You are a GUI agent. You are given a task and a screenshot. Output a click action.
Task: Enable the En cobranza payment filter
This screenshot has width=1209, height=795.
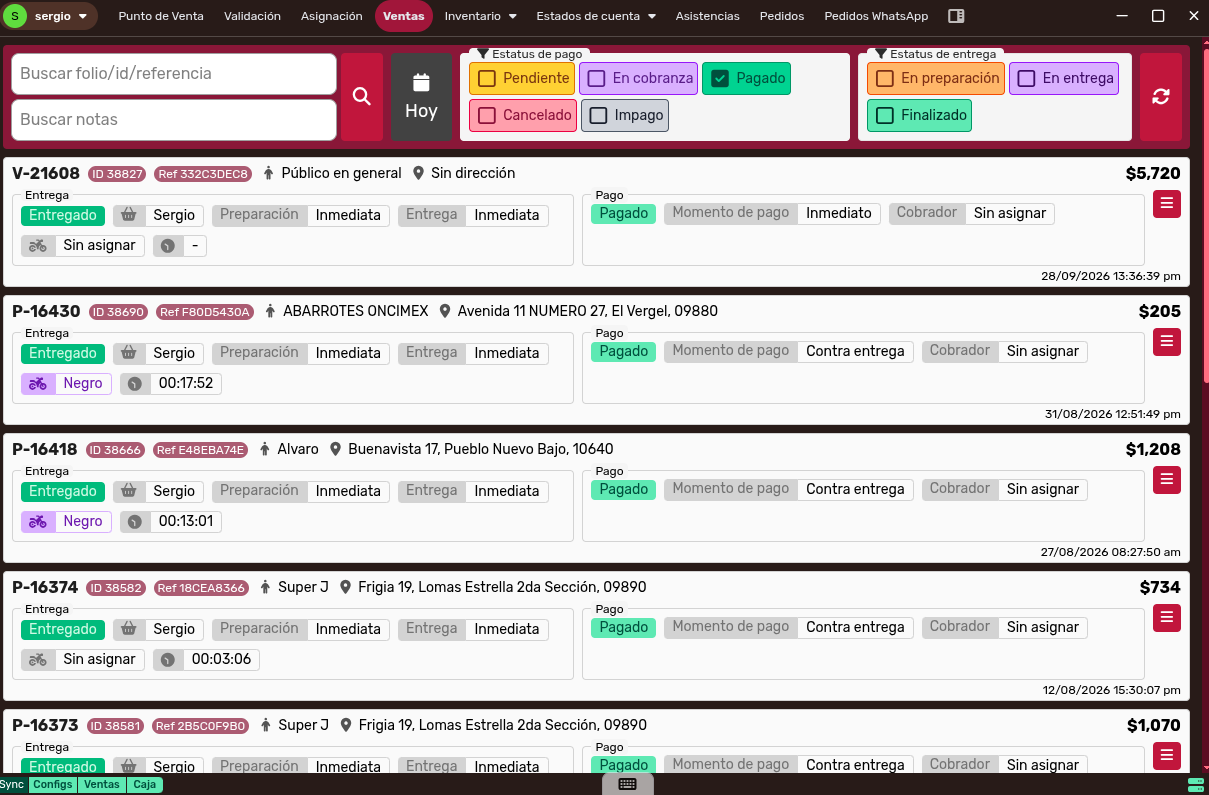click(x=639, y=79)
